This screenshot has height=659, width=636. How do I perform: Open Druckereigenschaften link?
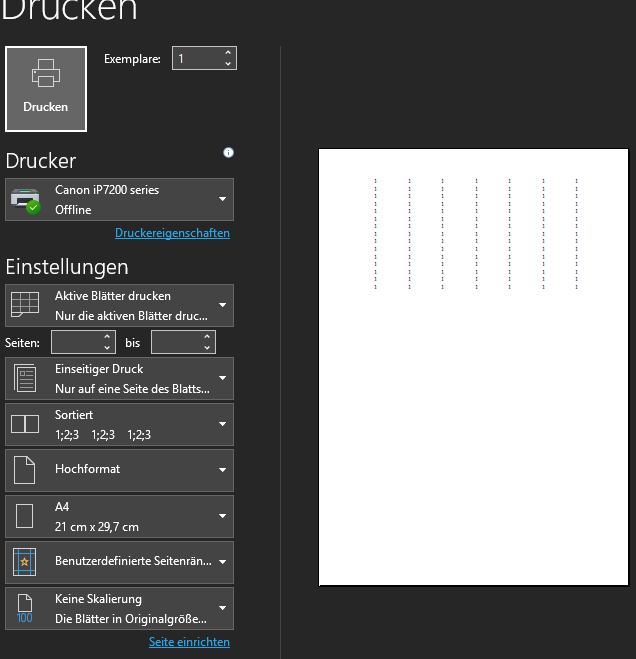tap(172, 233)
